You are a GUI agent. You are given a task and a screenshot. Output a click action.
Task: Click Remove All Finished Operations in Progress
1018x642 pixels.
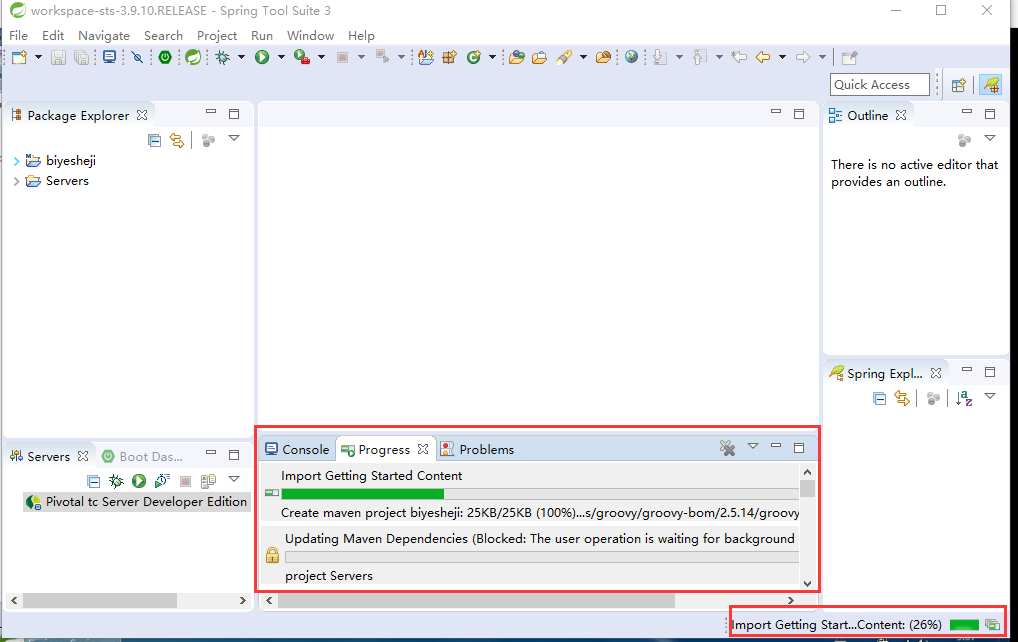tap(727, 448)
